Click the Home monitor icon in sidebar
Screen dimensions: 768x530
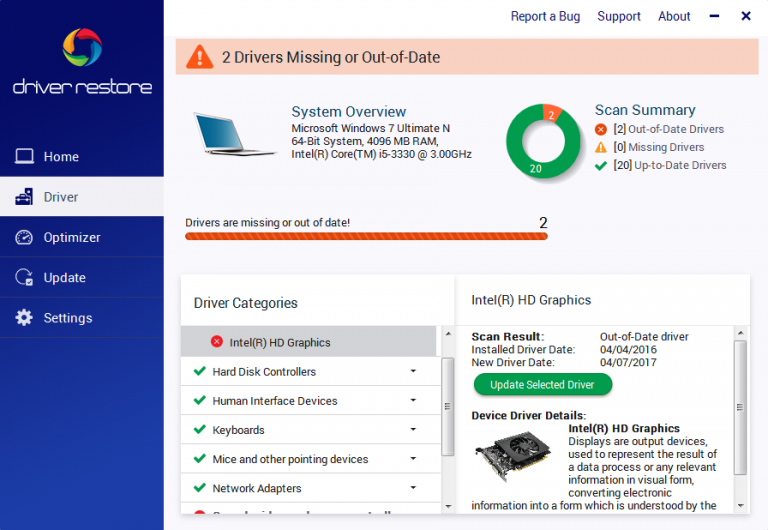point(24,157)
